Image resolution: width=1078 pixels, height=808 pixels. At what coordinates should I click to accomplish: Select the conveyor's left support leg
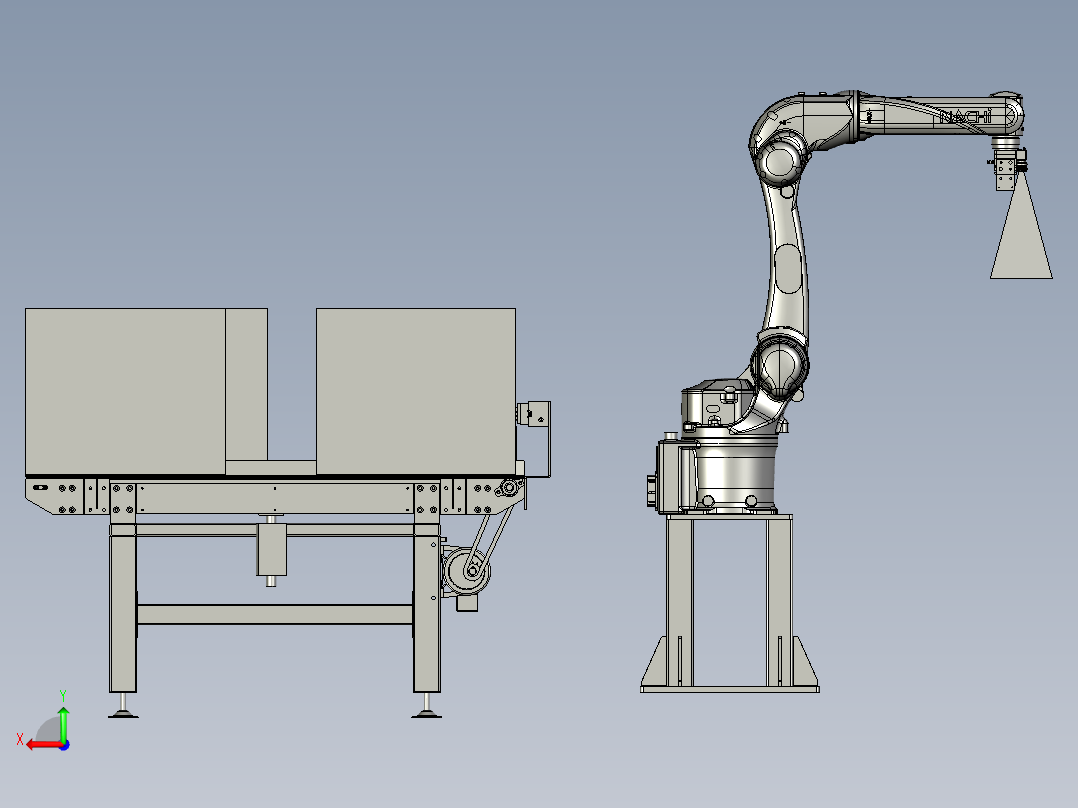click(123, 609)
